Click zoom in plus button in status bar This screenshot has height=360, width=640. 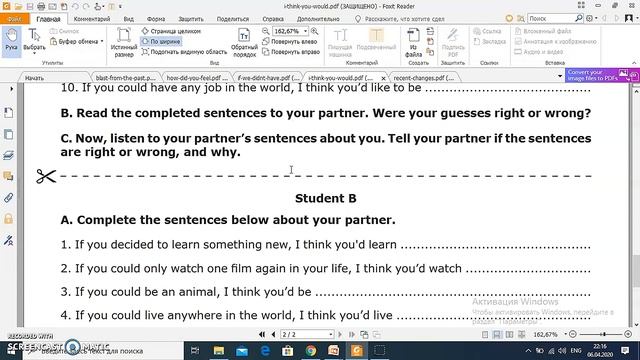click(x=628, y=334)
